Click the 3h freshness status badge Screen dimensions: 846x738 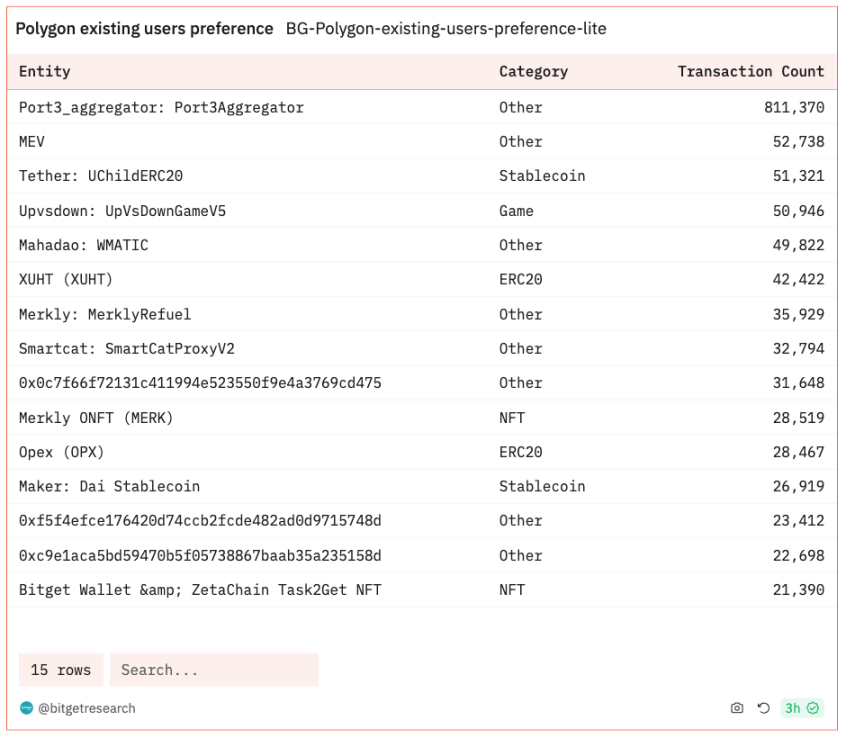(802, 708)
